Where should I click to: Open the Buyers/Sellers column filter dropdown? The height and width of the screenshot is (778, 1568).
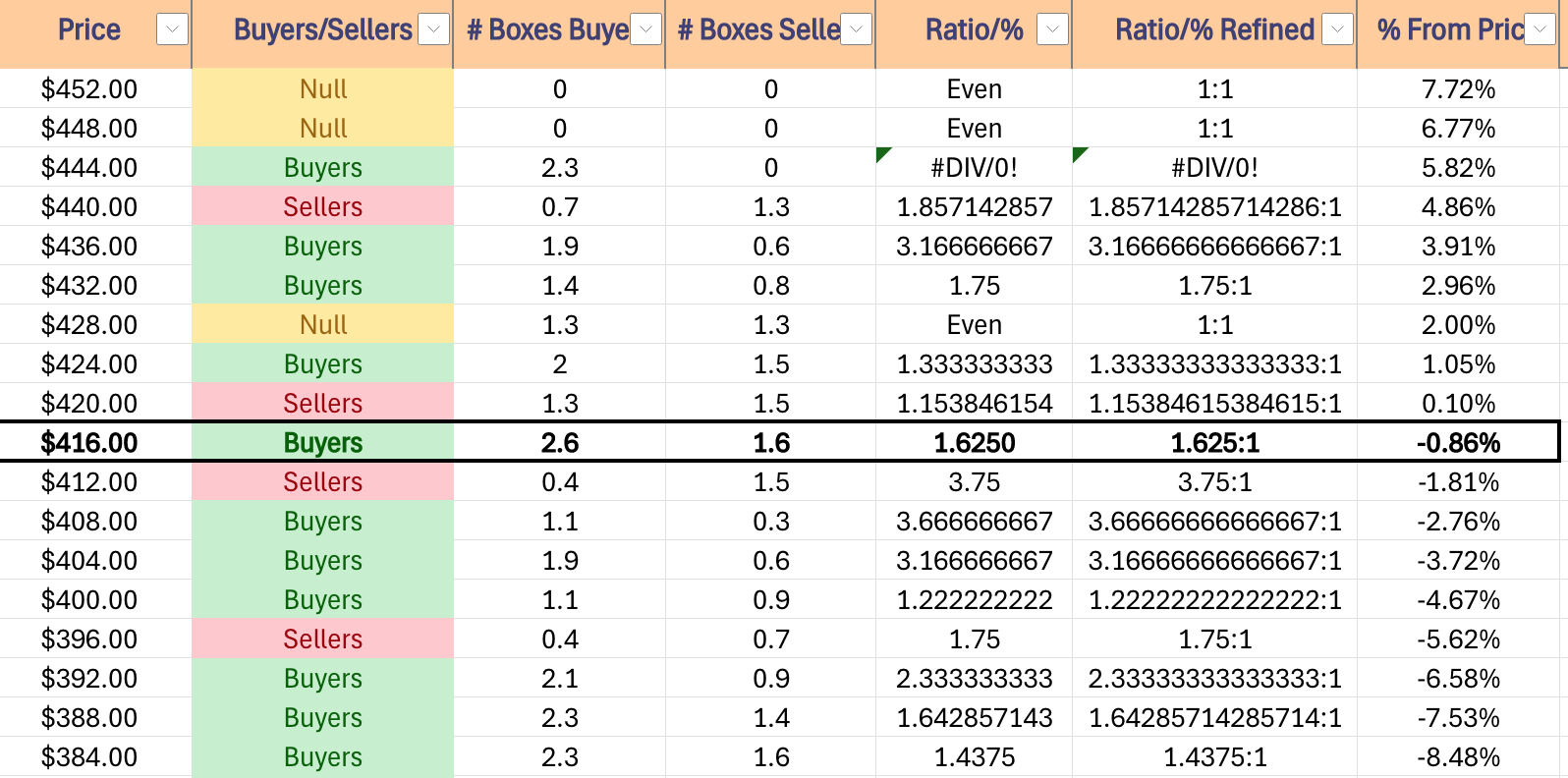tap(434, 30)
